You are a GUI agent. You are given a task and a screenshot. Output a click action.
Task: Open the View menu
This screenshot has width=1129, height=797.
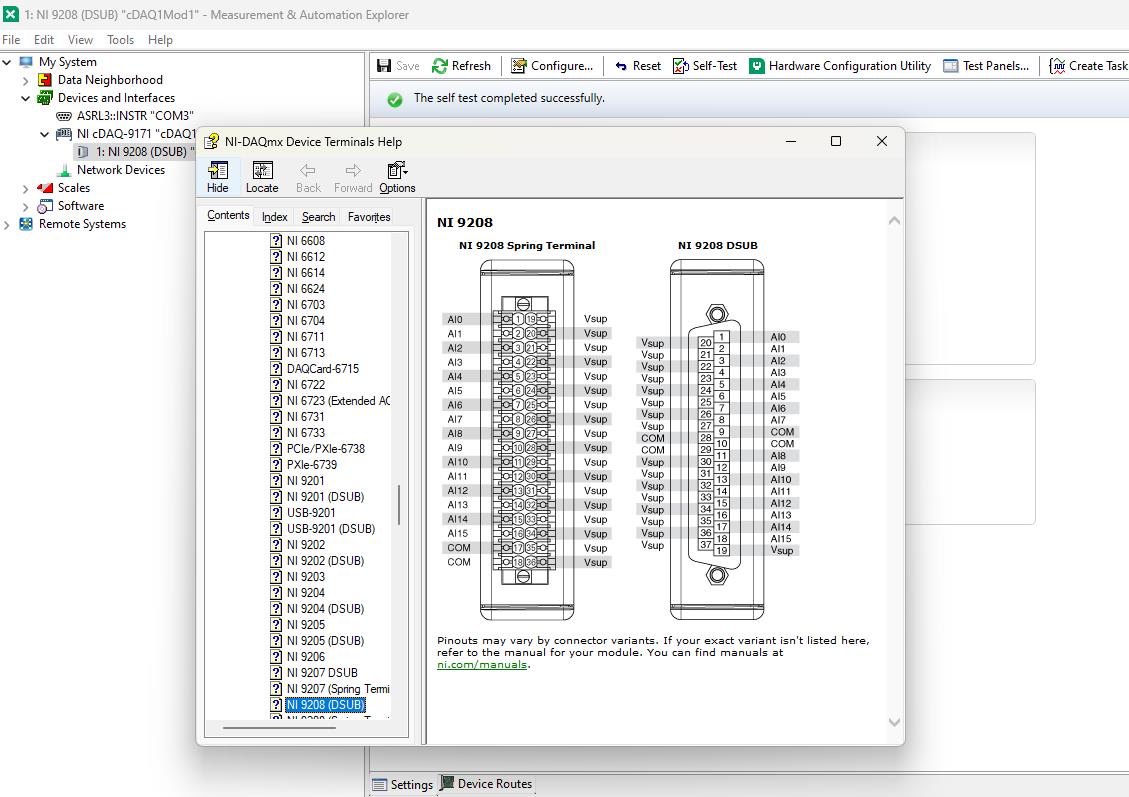[x=80, y=40]
